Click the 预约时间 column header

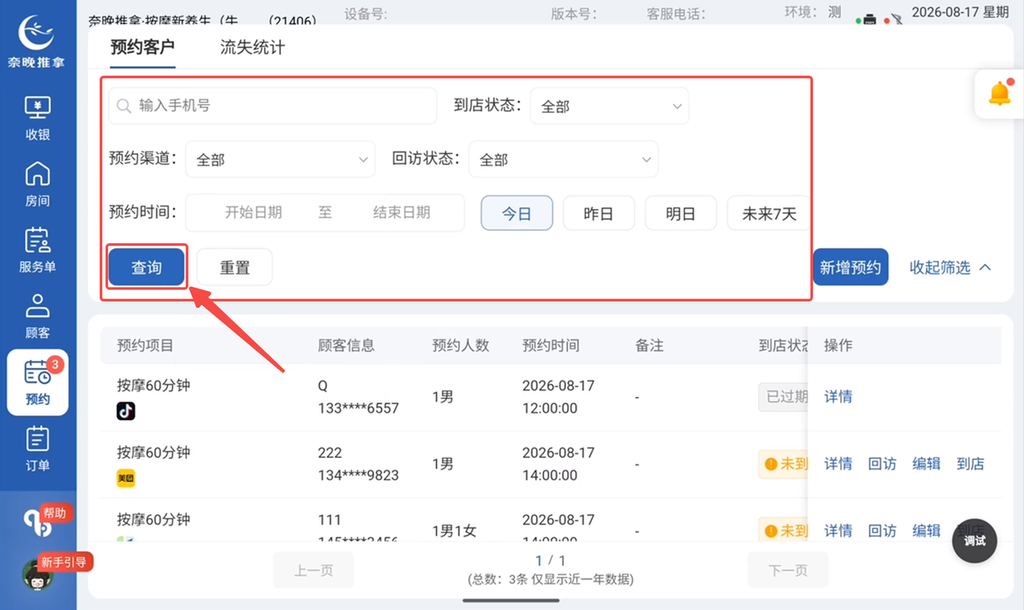point(551,345)
